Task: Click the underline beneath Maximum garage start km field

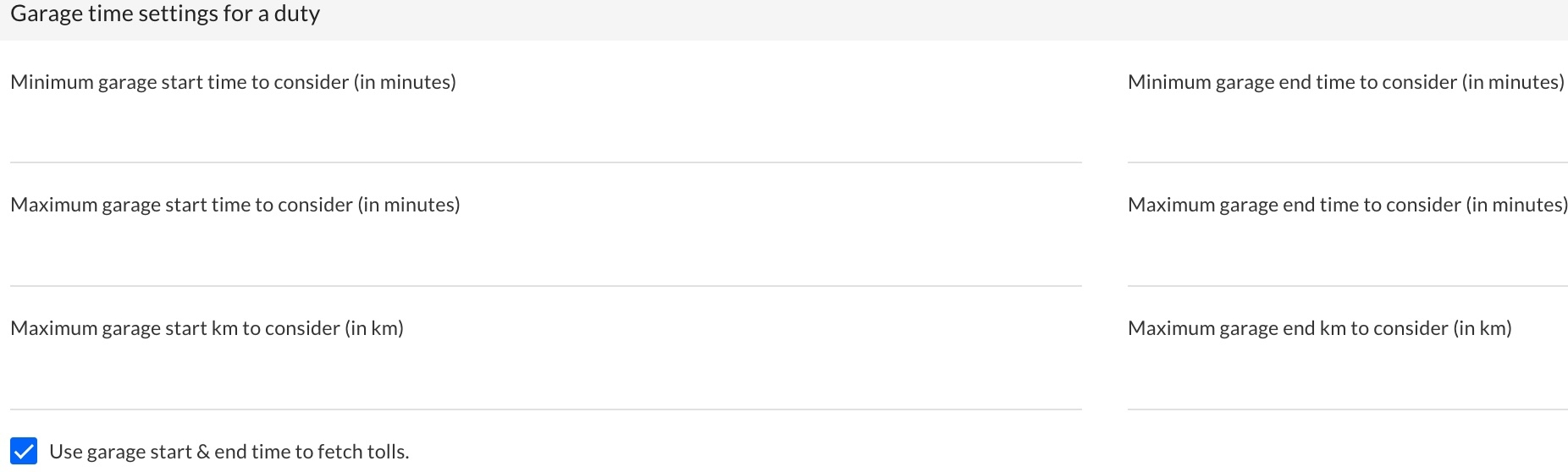Action: [x=546, y=409]
